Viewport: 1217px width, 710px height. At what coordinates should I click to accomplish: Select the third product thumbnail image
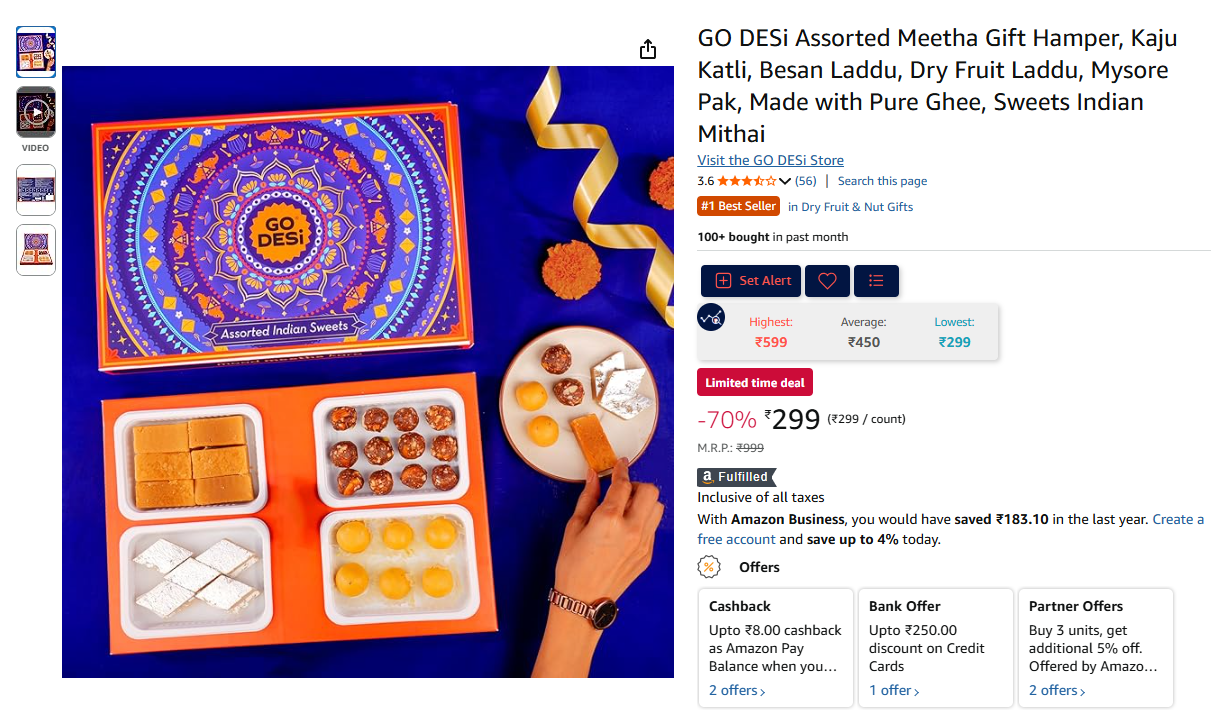[x=36, y=190]
